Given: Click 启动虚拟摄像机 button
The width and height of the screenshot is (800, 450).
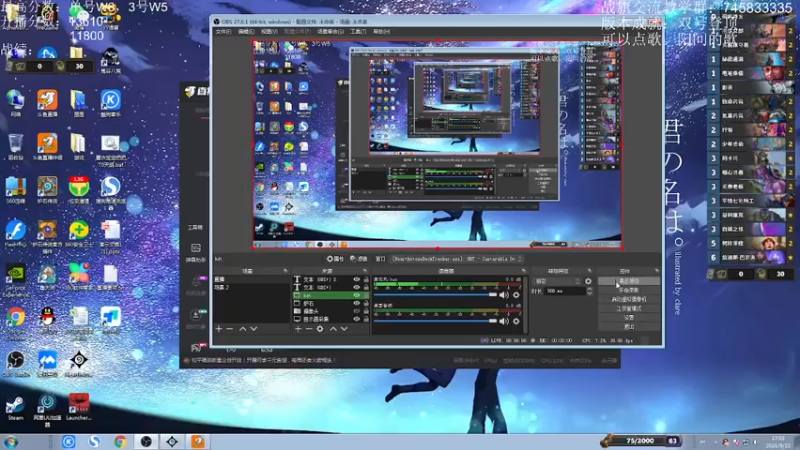Looking at the screenshot, I should point(629,299).
